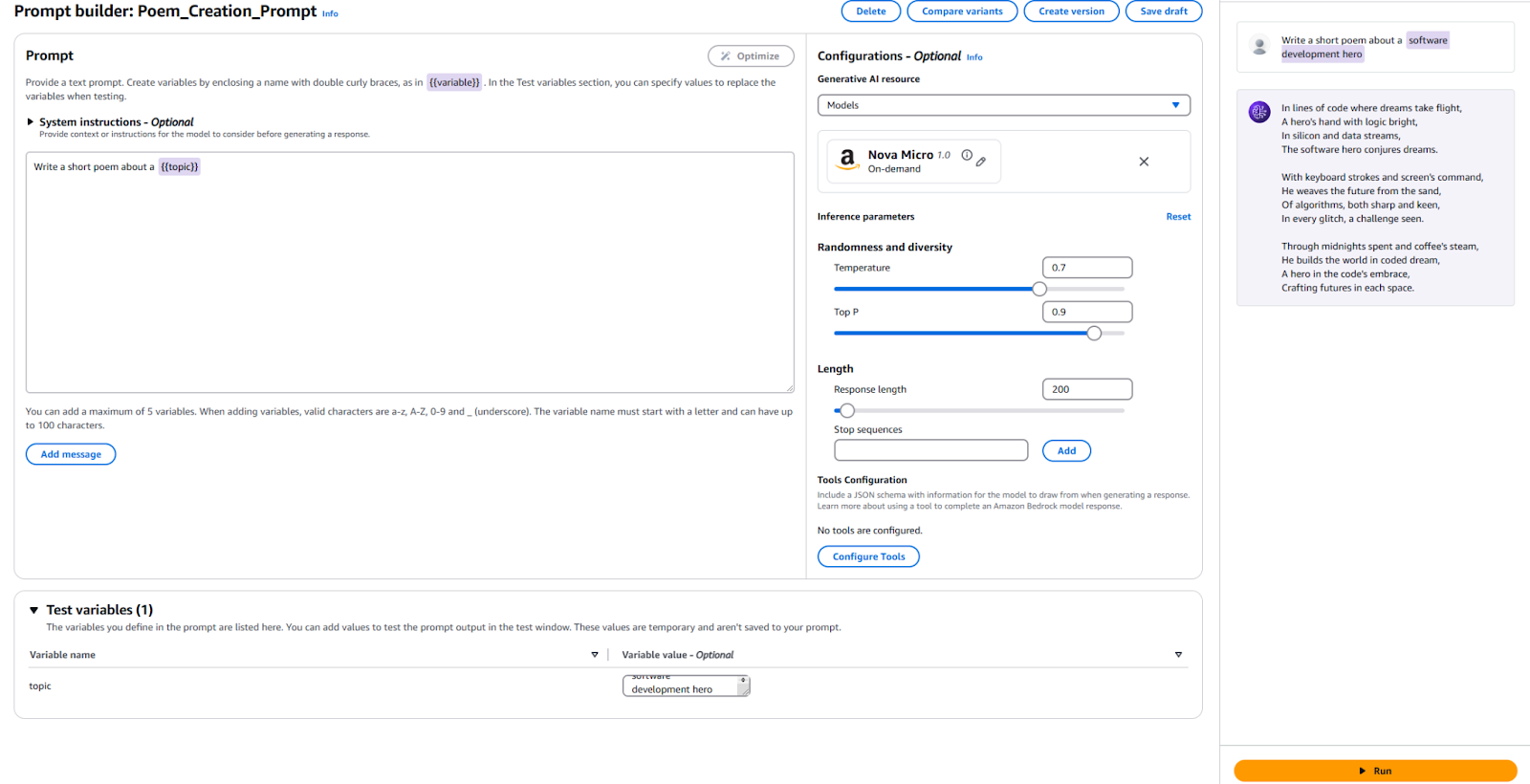
Task: Click the Optimize wand button
Action: click(x=751, y=56)
